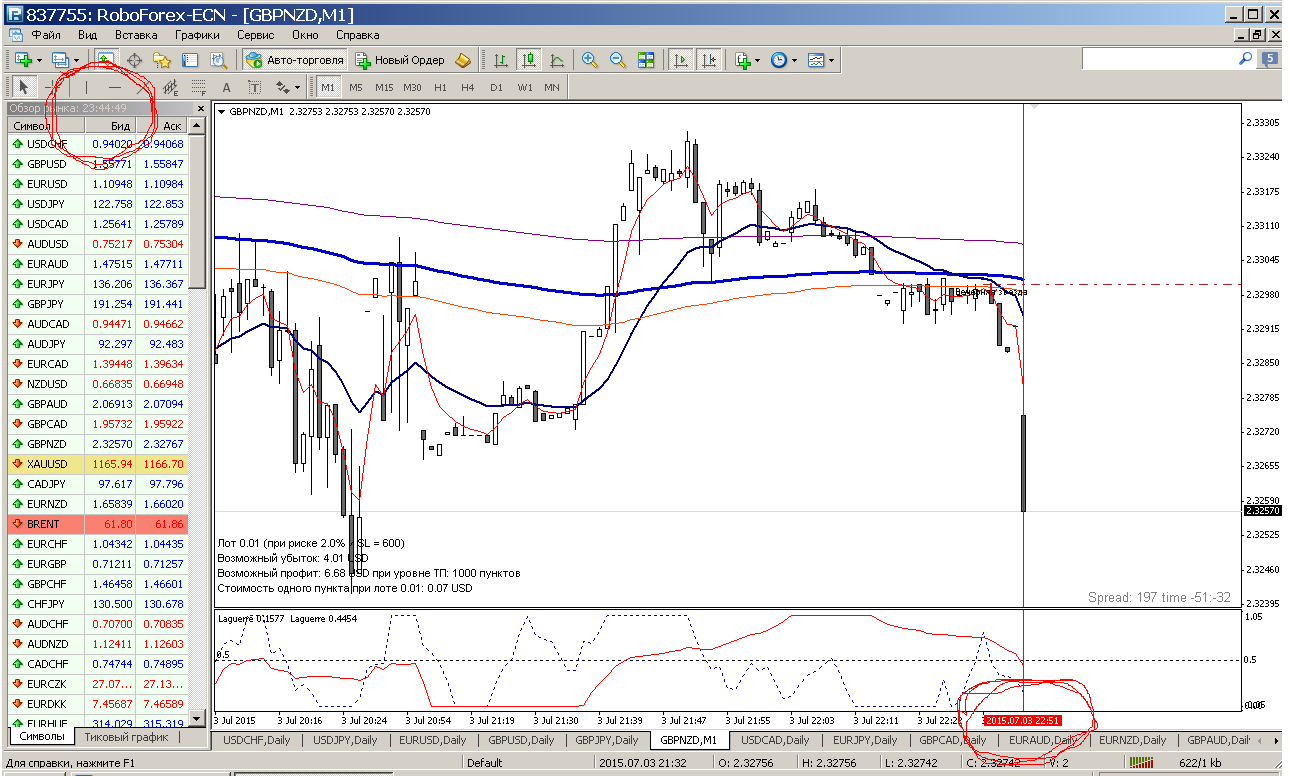Viewport: 1290px width, 776px height.
Task: Select the Vertical Line drawing tool
Action: click(87, 87)
